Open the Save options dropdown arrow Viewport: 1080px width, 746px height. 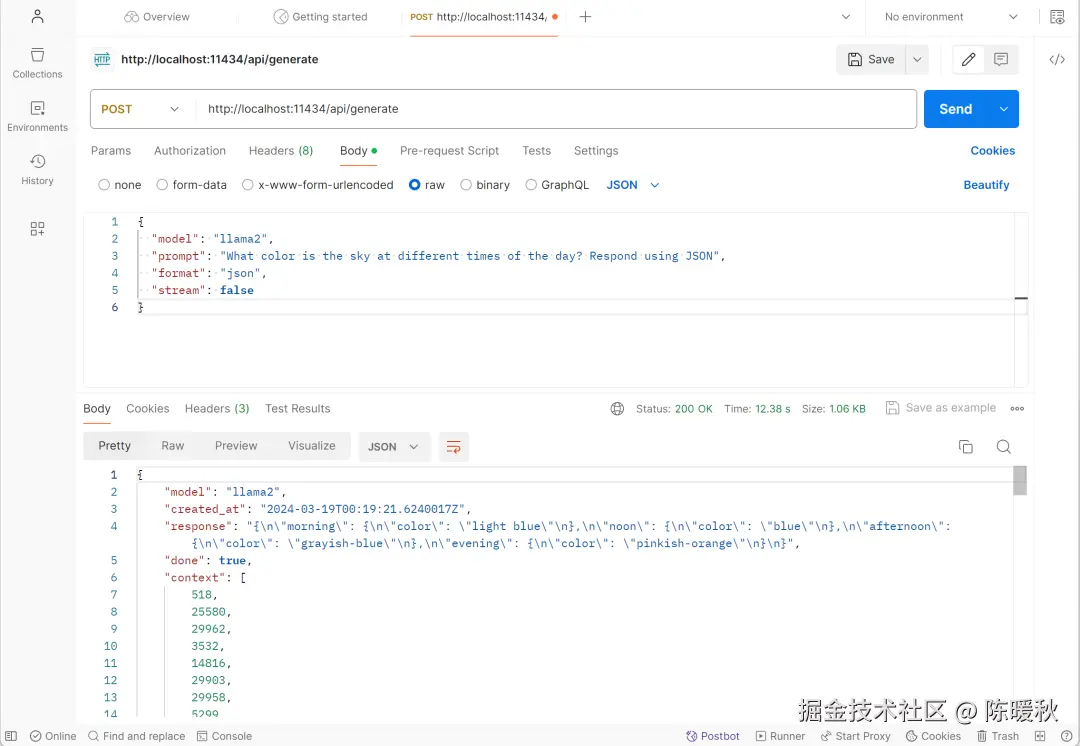point(917,59)
